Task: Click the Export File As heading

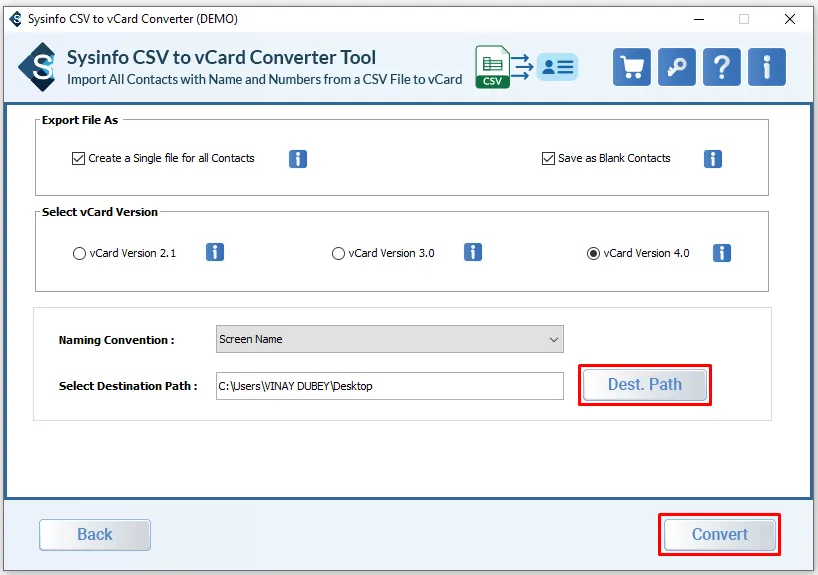Action: pyautogui.click(x=80, y=120)
